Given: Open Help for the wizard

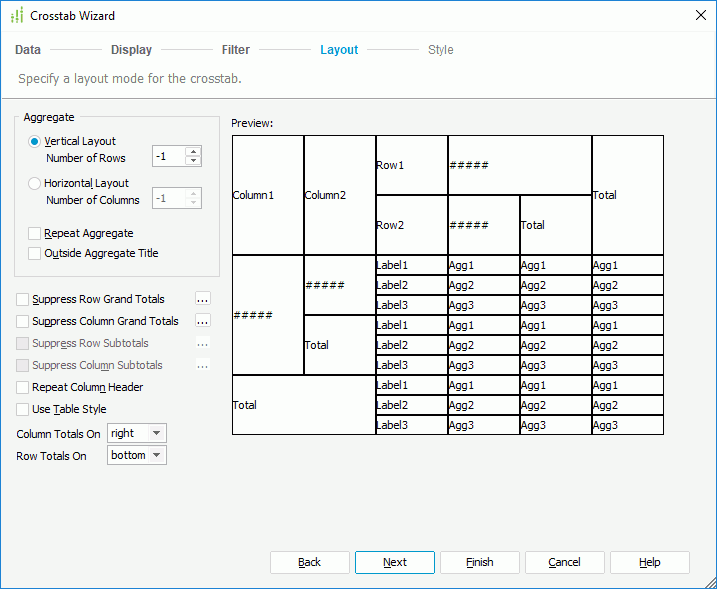Looking at the screenshot, I should coord(650,562).
